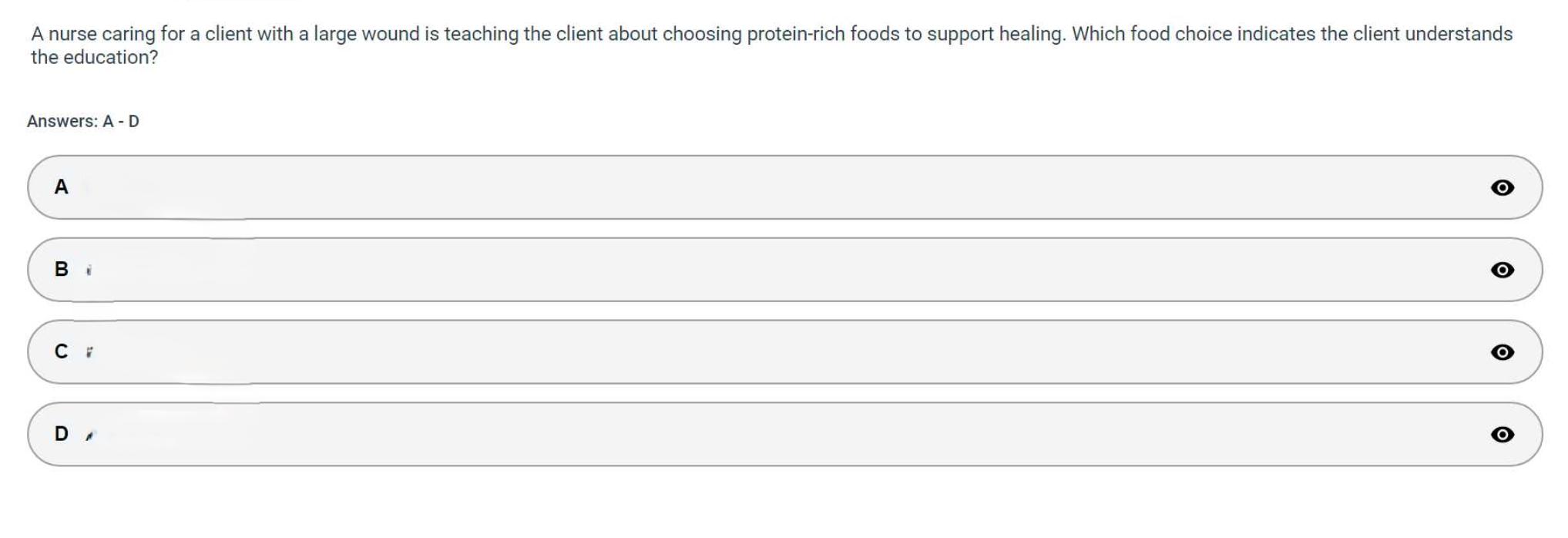Click the eye icon on answer C
1568x538 pixels.
click(1501, 352)
